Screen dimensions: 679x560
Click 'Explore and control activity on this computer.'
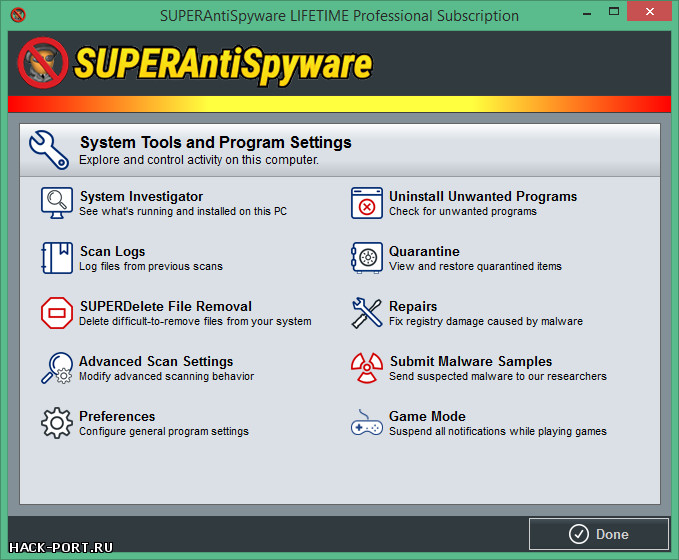point(199,160)
